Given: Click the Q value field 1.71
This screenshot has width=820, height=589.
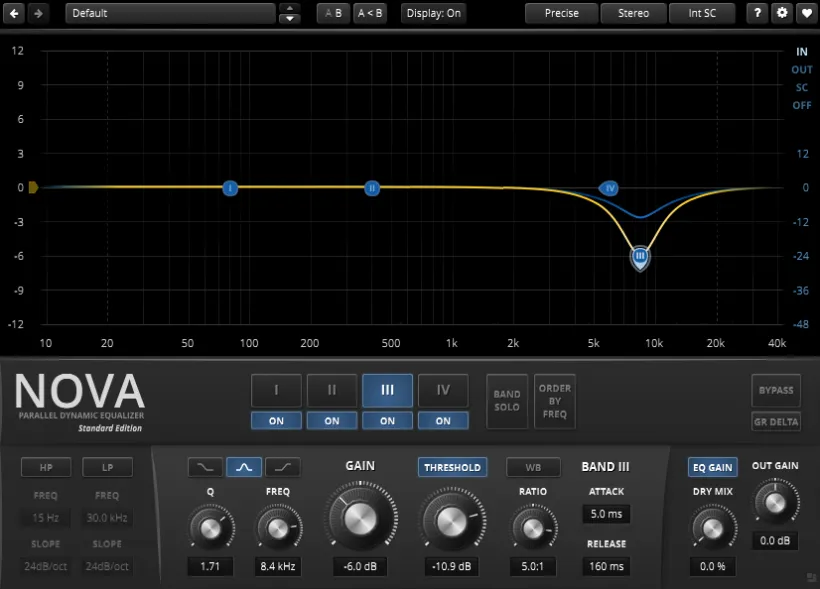Looking at the screenshot, I should (x=210, y=566).
